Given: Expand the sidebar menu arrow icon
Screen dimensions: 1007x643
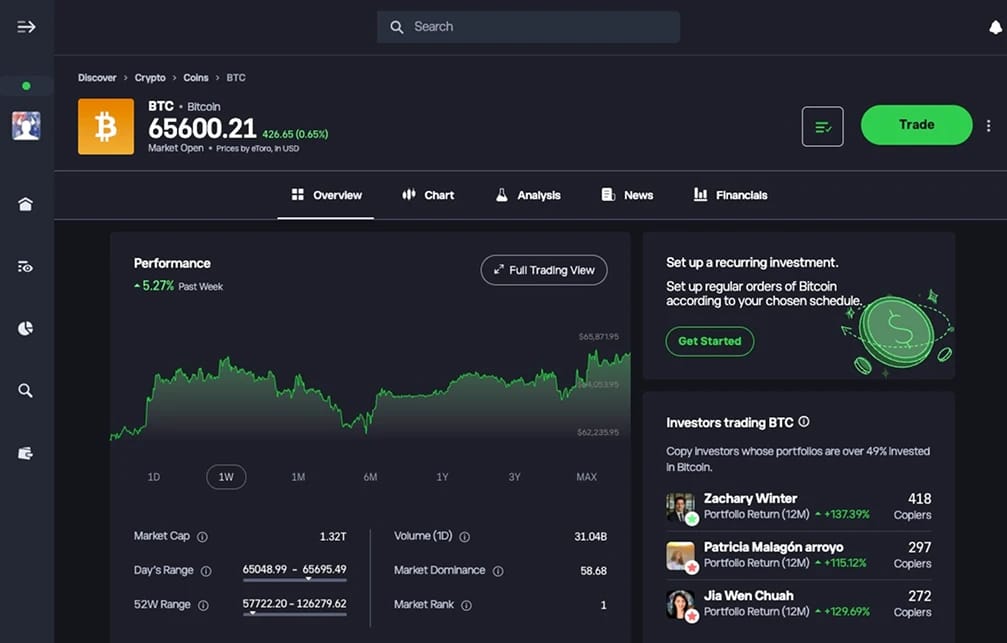Looking at the screenshot, I should [x=26, y=27].
